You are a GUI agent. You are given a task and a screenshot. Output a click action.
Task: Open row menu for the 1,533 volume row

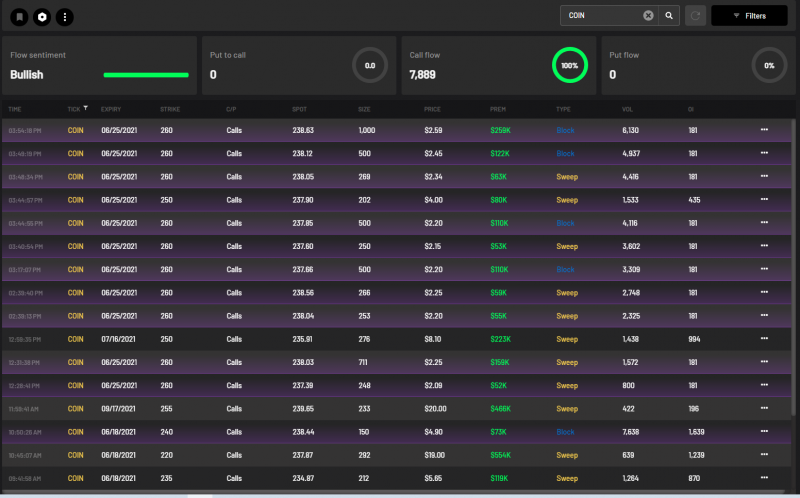click(764, 199)
